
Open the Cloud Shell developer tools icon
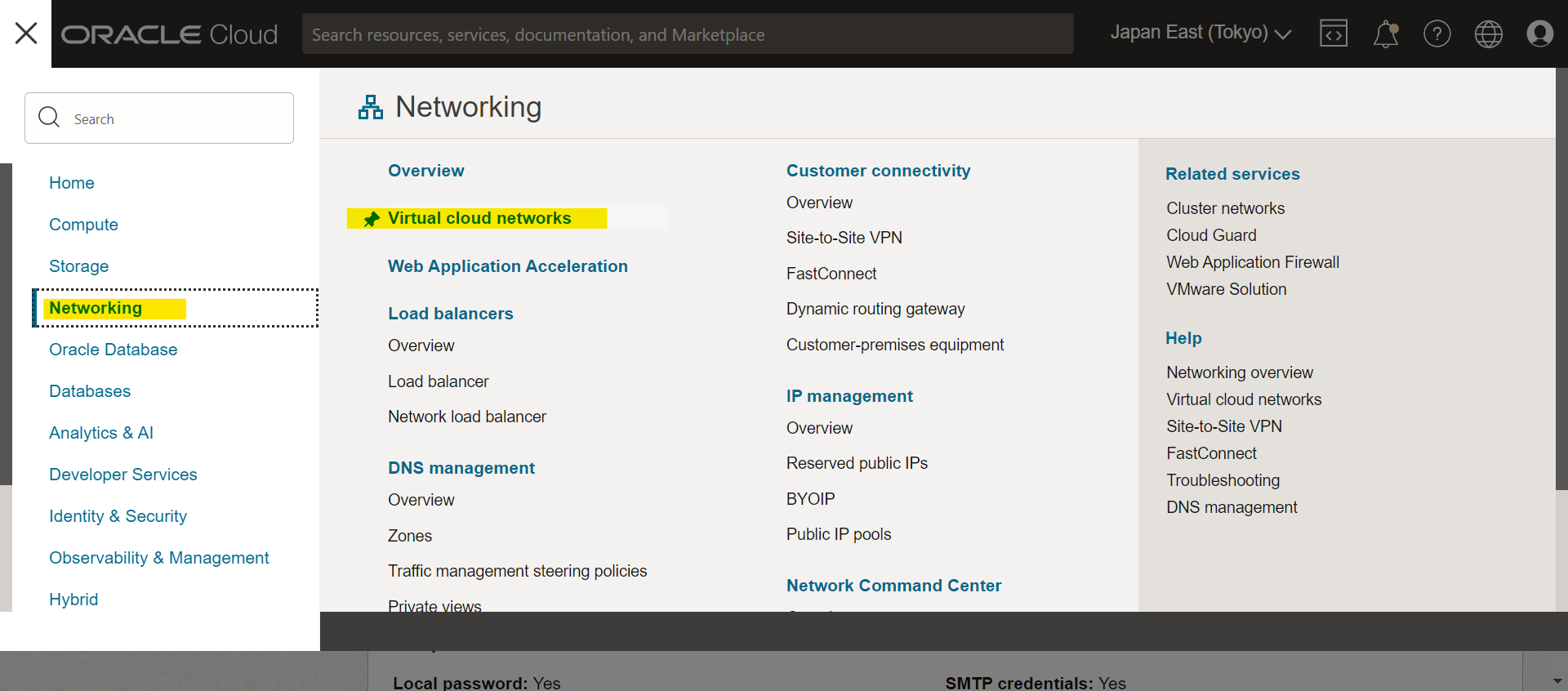point(1334,33)
